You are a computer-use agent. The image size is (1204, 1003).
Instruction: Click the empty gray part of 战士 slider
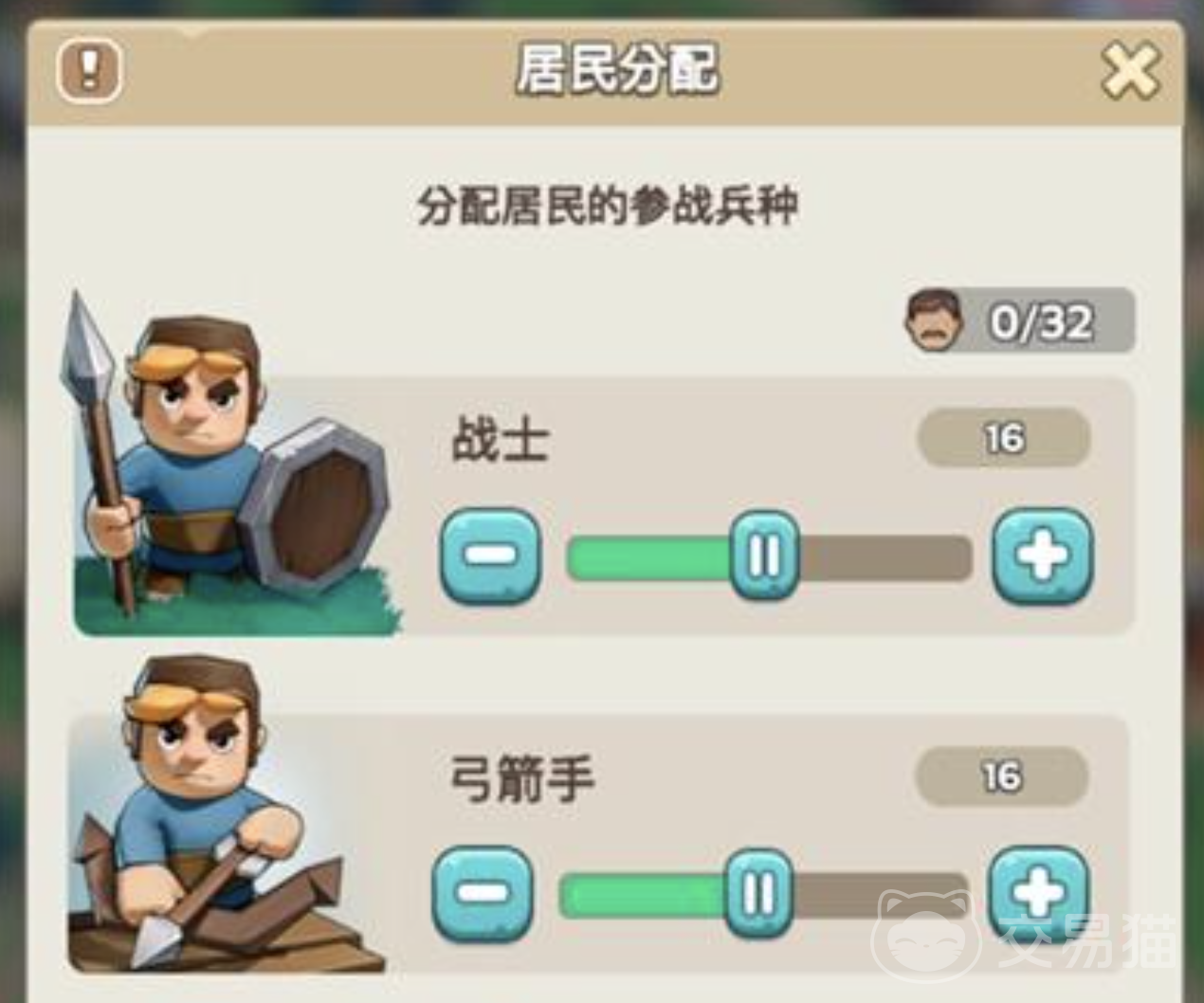(x=885, y=557)
